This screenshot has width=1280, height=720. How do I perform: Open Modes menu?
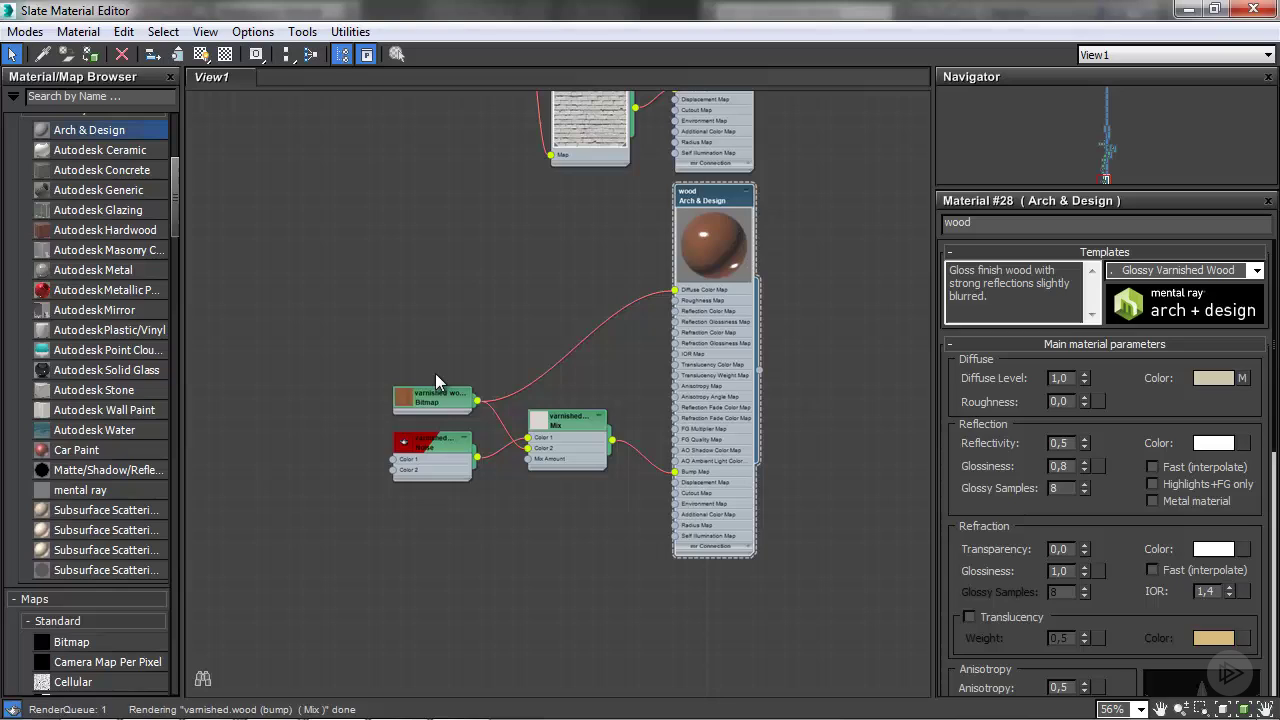25,32
